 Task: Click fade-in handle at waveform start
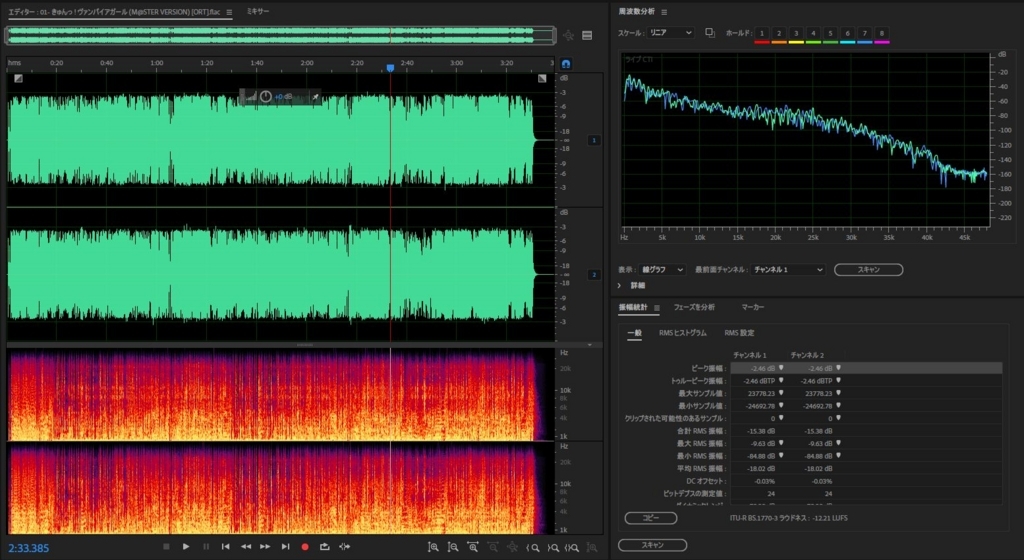18,78
